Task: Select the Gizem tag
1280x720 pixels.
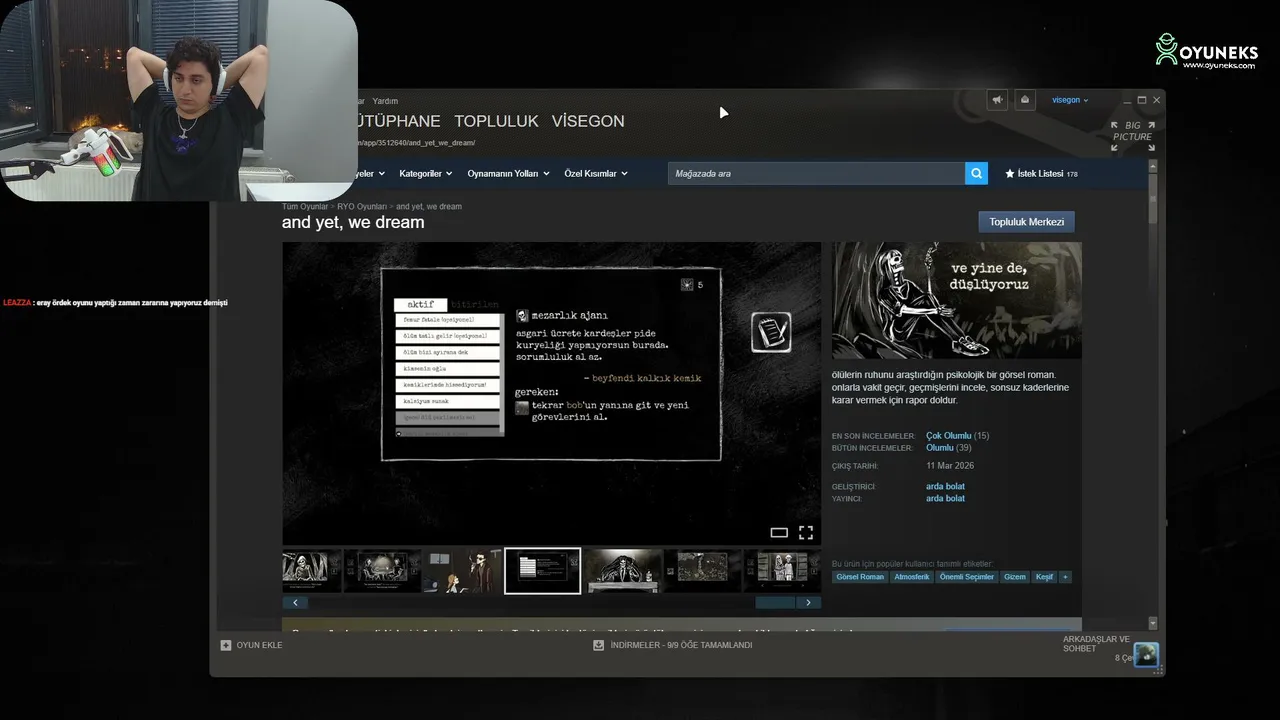Action: click(x=1015, y=577)
